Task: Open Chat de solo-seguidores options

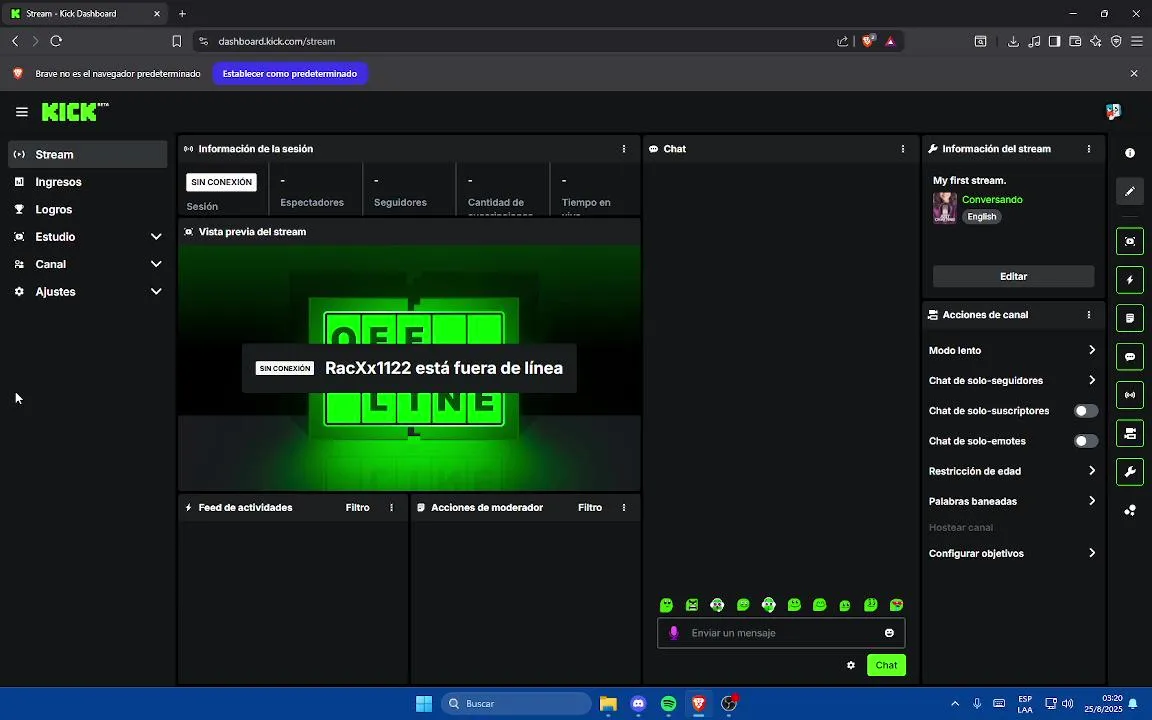Action: pyautogui.click(x=1012, y=381)
